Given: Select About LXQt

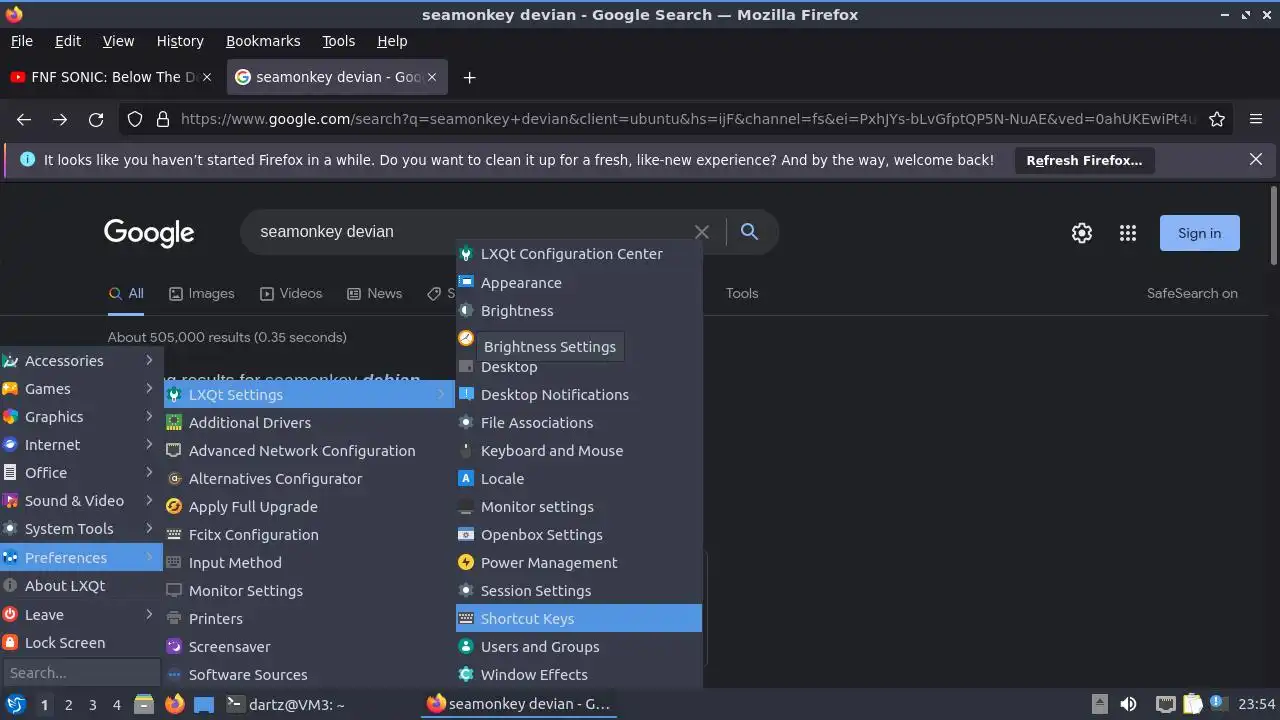Looking at the screenshot, I should [81, 586].
